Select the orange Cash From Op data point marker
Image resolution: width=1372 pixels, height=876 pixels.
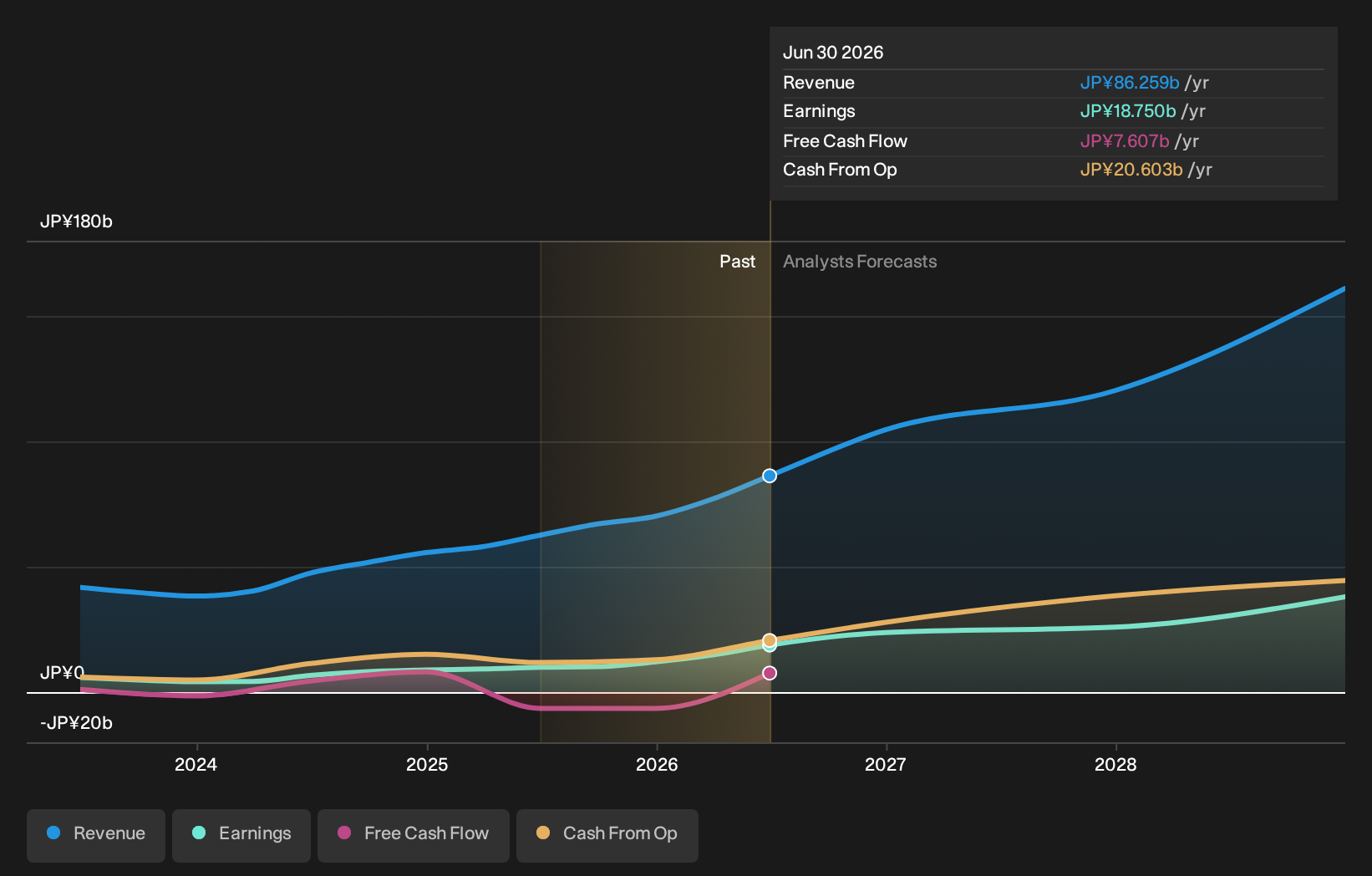(x=770, y=640)
